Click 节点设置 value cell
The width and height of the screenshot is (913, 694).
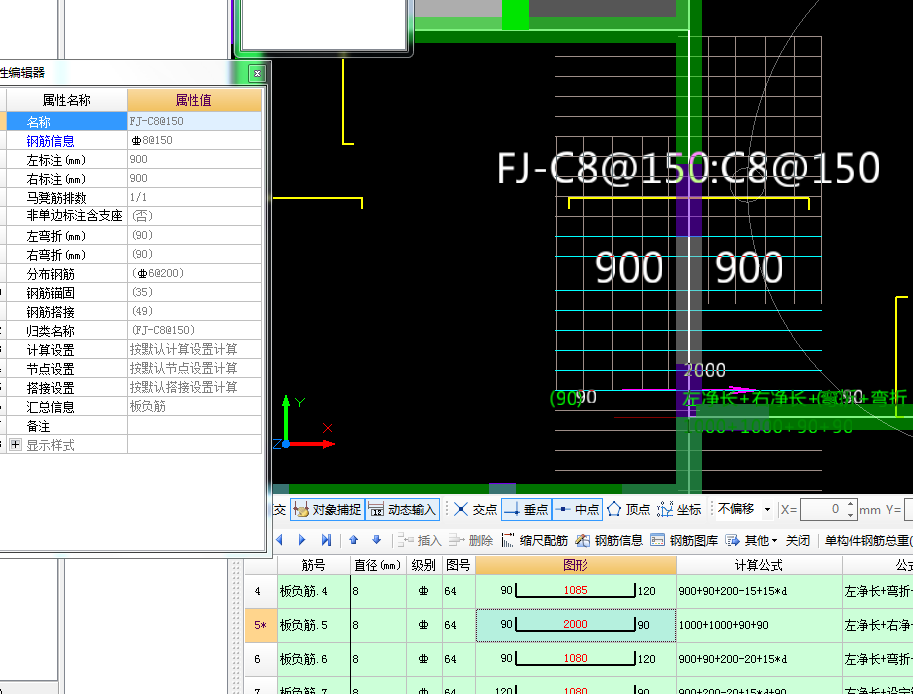(194, 369)
